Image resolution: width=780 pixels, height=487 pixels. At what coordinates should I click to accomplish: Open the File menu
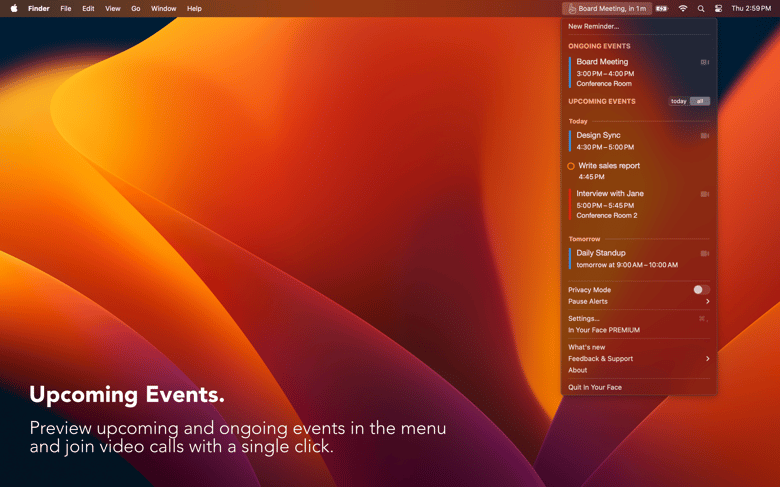pos(66,8)
